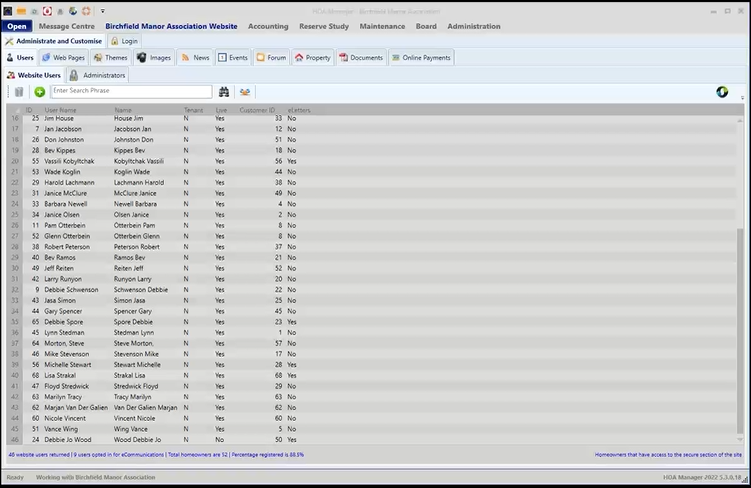This screenshot has height=488, width=751.
Task: Click the red circle icon in the quick access bar
Action: pyautogui.click(x=47, y=11)
